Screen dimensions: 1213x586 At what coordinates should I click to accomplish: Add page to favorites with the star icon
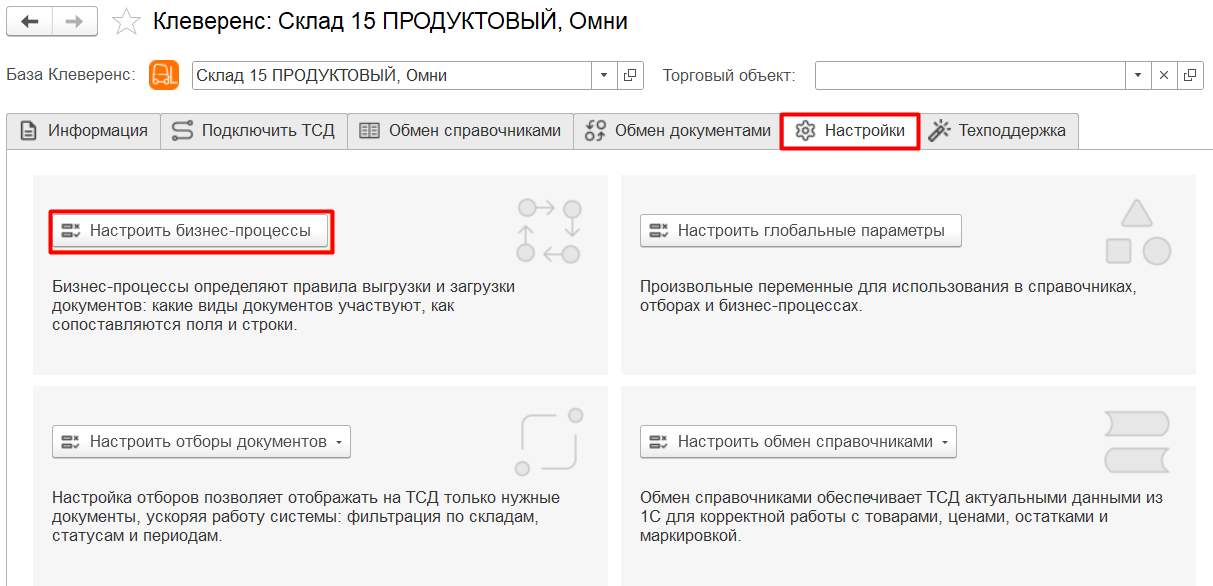click(x=126, y=21)
